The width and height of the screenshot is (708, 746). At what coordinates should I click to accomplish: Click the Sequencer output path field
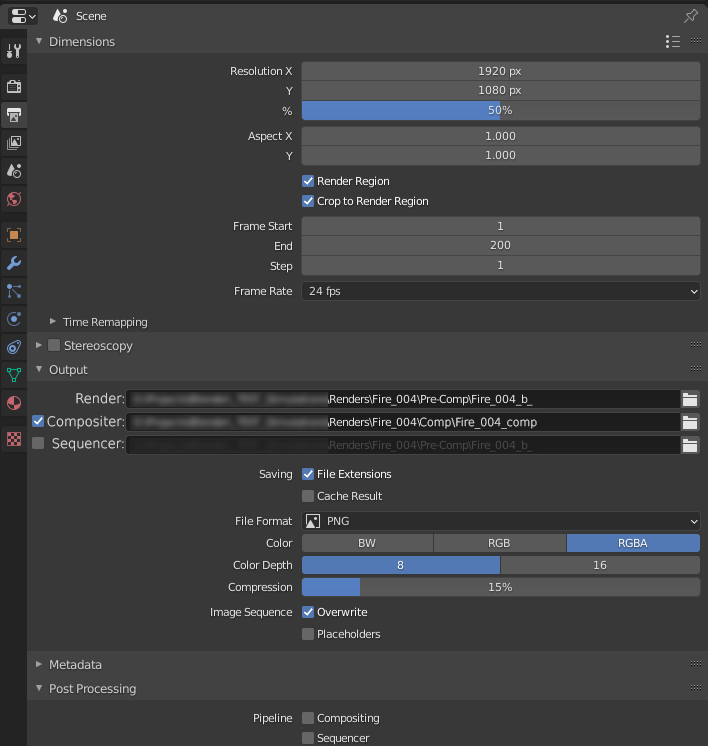pos(403,445)
